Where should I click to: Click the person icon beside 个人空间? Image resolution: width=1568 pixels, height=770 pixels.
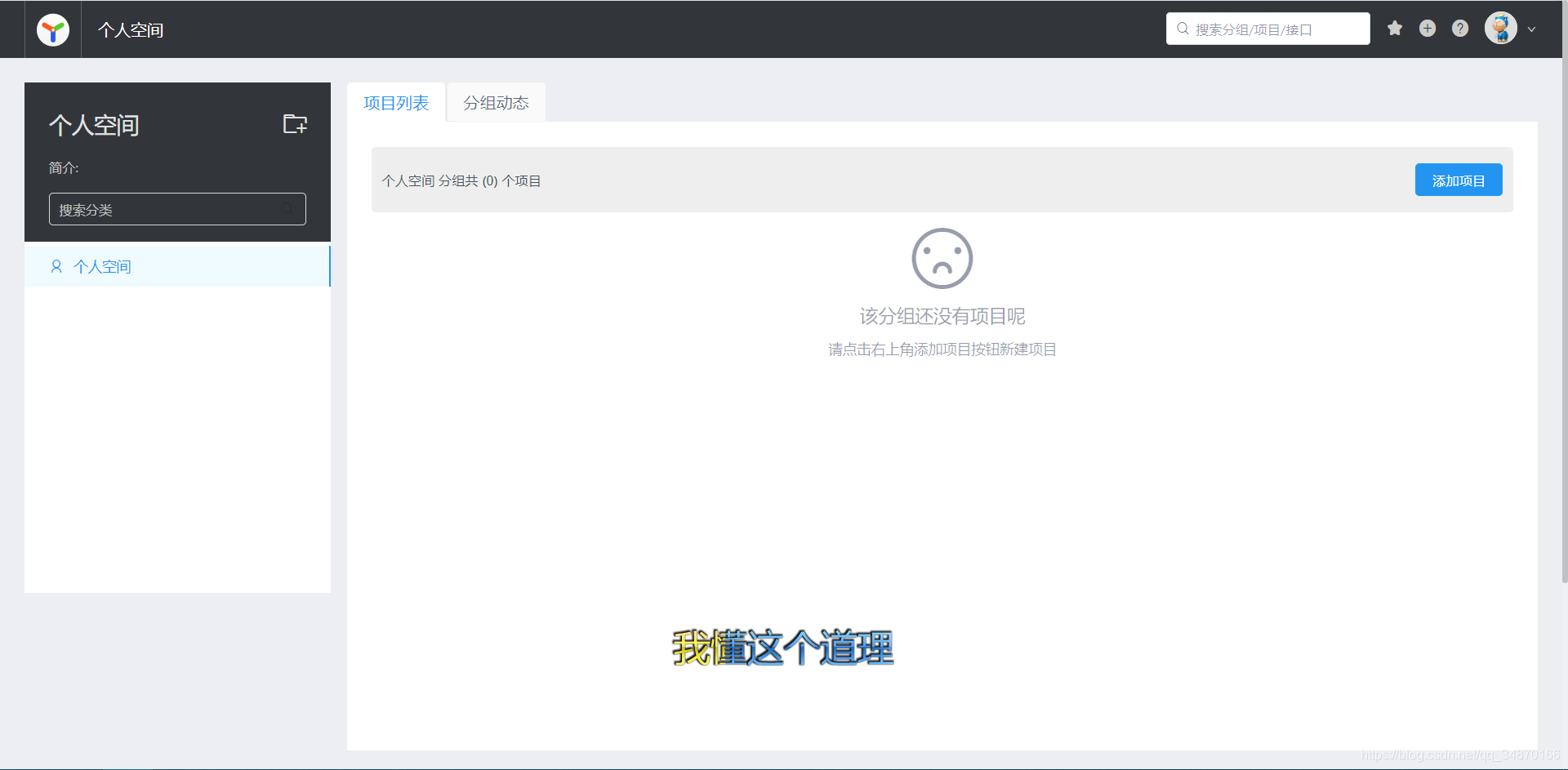click(56, 266)
